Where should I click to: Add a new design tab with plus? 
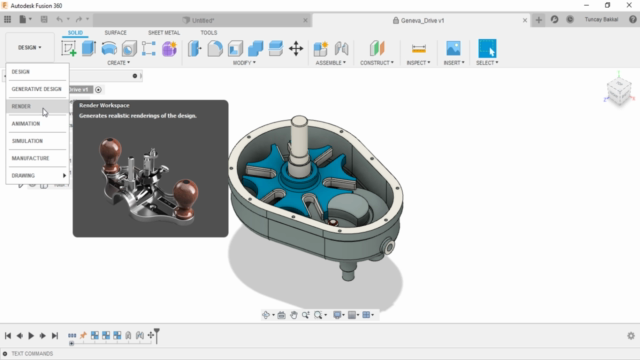[x=539, y=20]
